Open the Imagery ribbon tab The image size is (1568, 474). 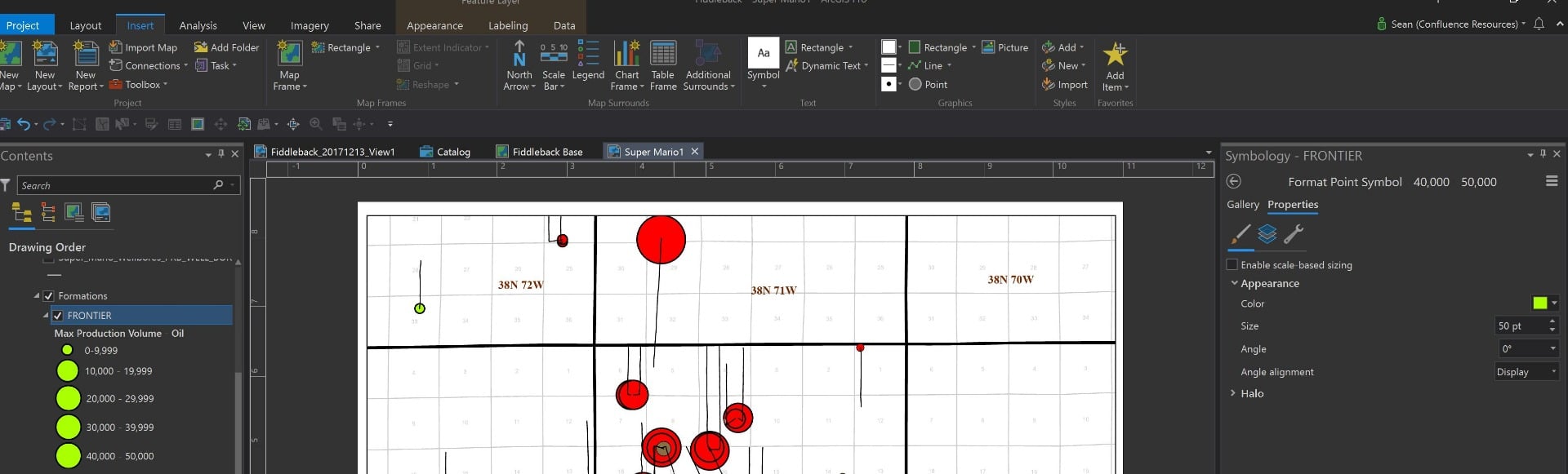[x=310, y=25]
